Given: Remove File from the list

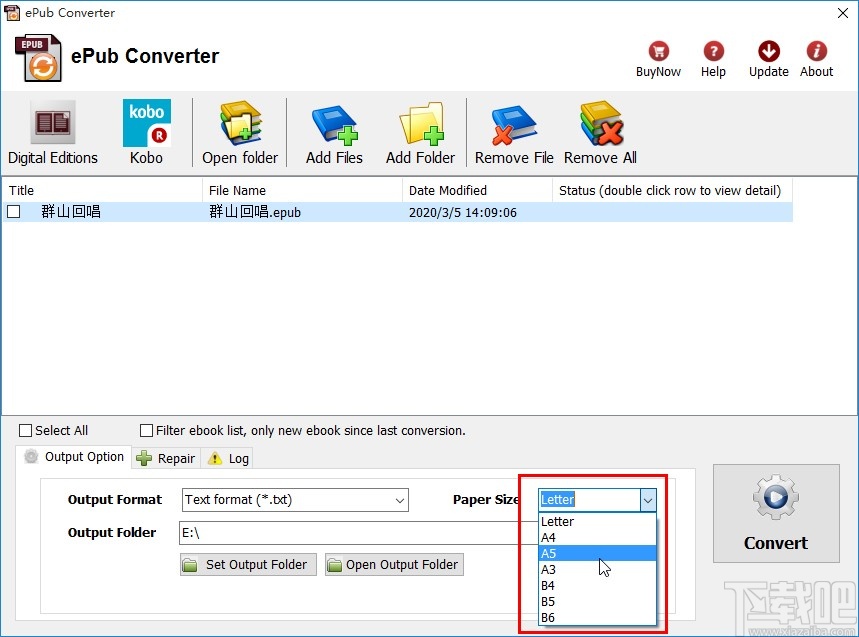Looking at the screenshot, I should pyautogui.click(x=514, y=132).
